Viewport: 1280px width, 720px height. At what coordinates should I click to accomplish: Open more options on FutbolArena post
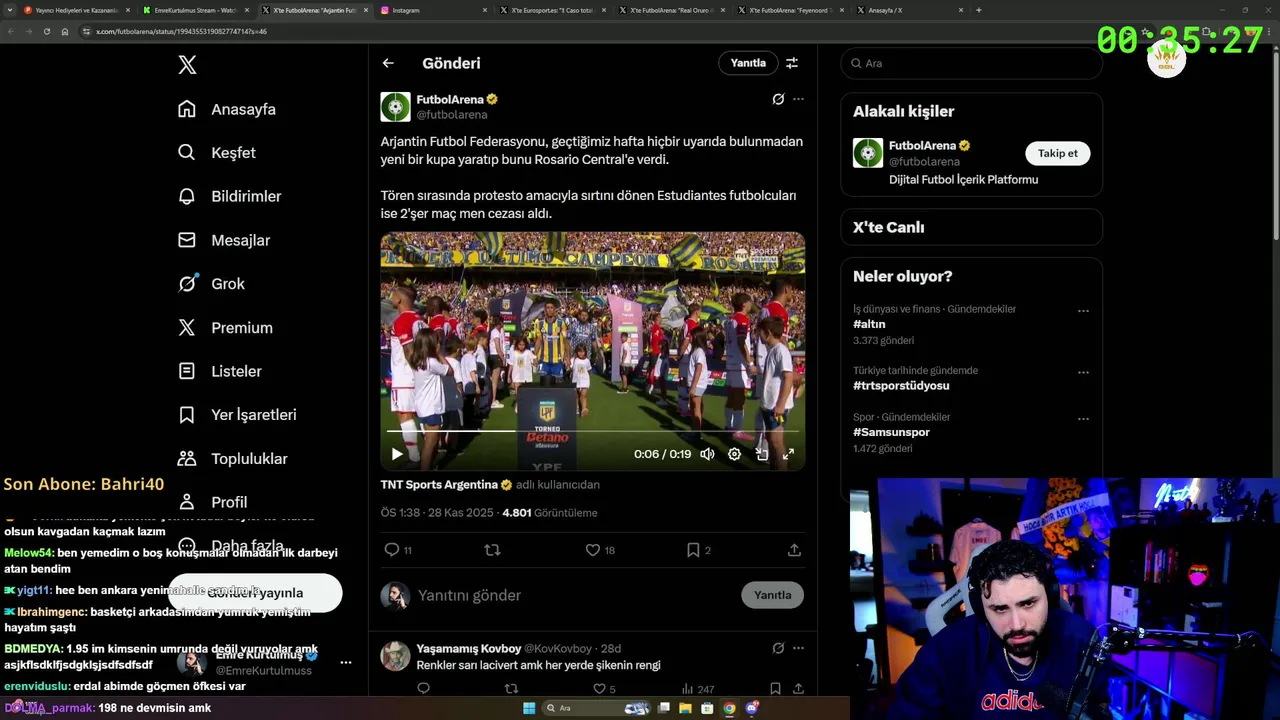pos(798,99)
